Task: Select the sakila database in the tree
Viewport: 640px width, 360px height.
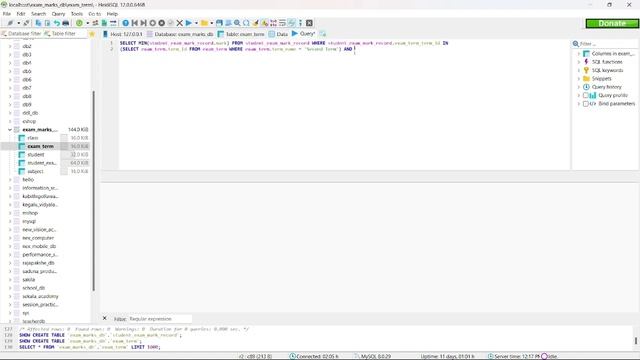Action: click(29, 280)
